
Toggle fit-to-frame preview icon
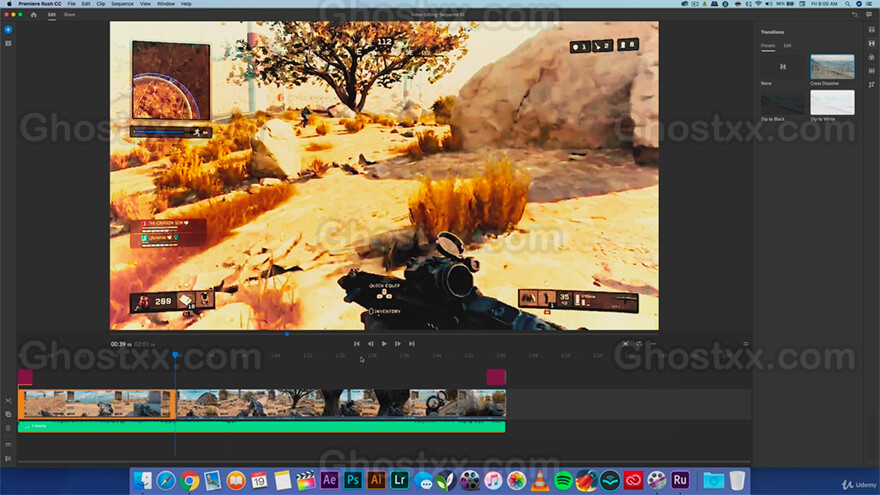tap(625, 343)
